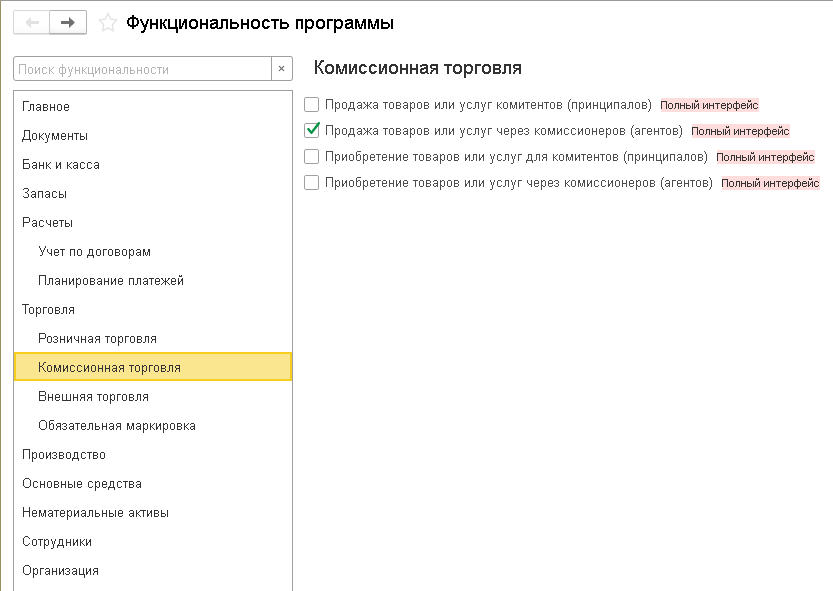The image size is (833, 591).
Task: Click the forward navigation arrow
Action: (x=68, y=22)
